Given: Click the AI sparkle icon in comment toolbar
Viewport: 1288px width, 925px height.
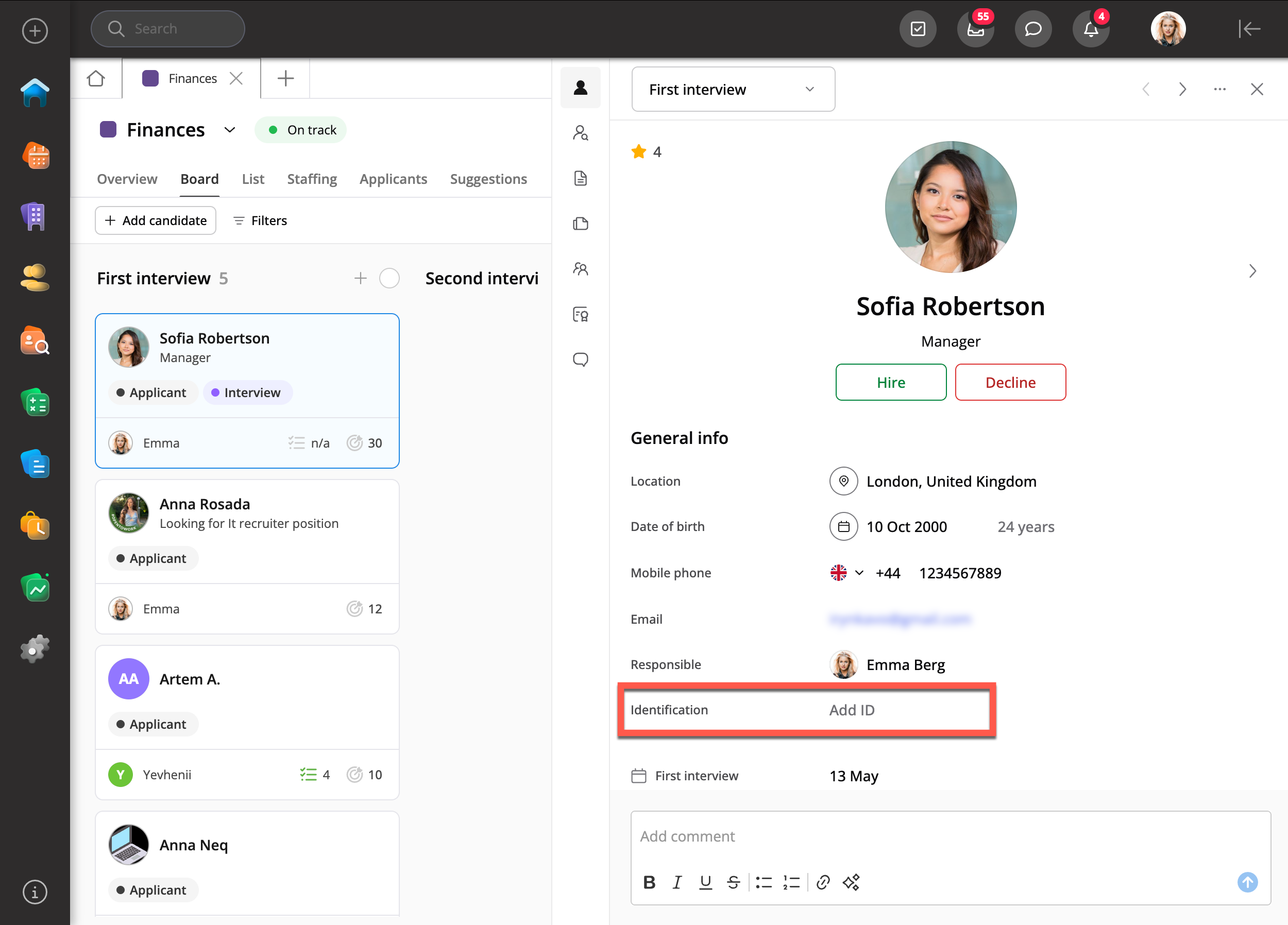Looking at the screenshot, I should 851,882.
